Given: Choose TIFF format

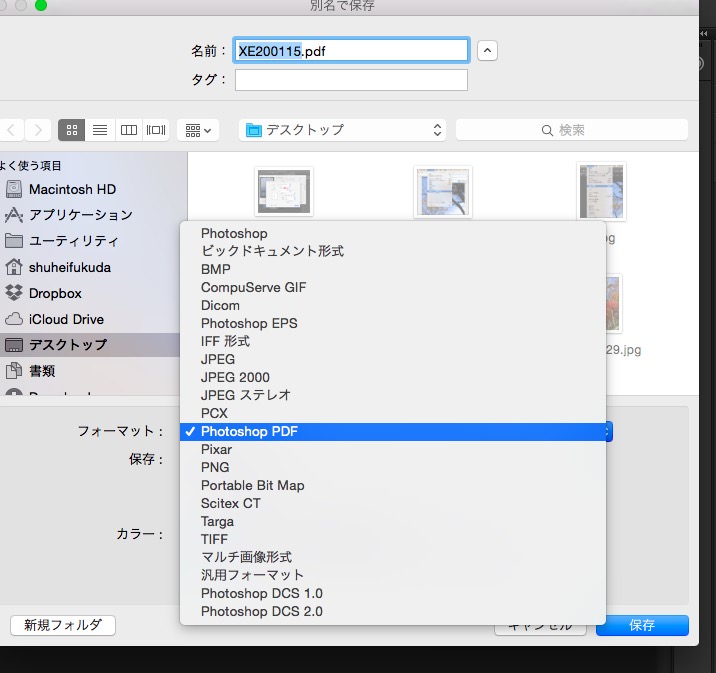Looking at the screenshot, I should click(x=393, y=539).
